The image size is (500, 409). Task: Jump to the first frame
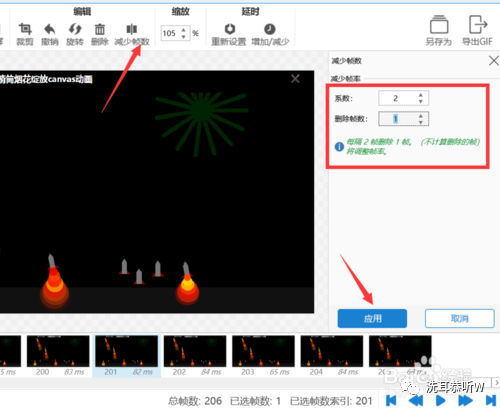click(x=391, y=400)
